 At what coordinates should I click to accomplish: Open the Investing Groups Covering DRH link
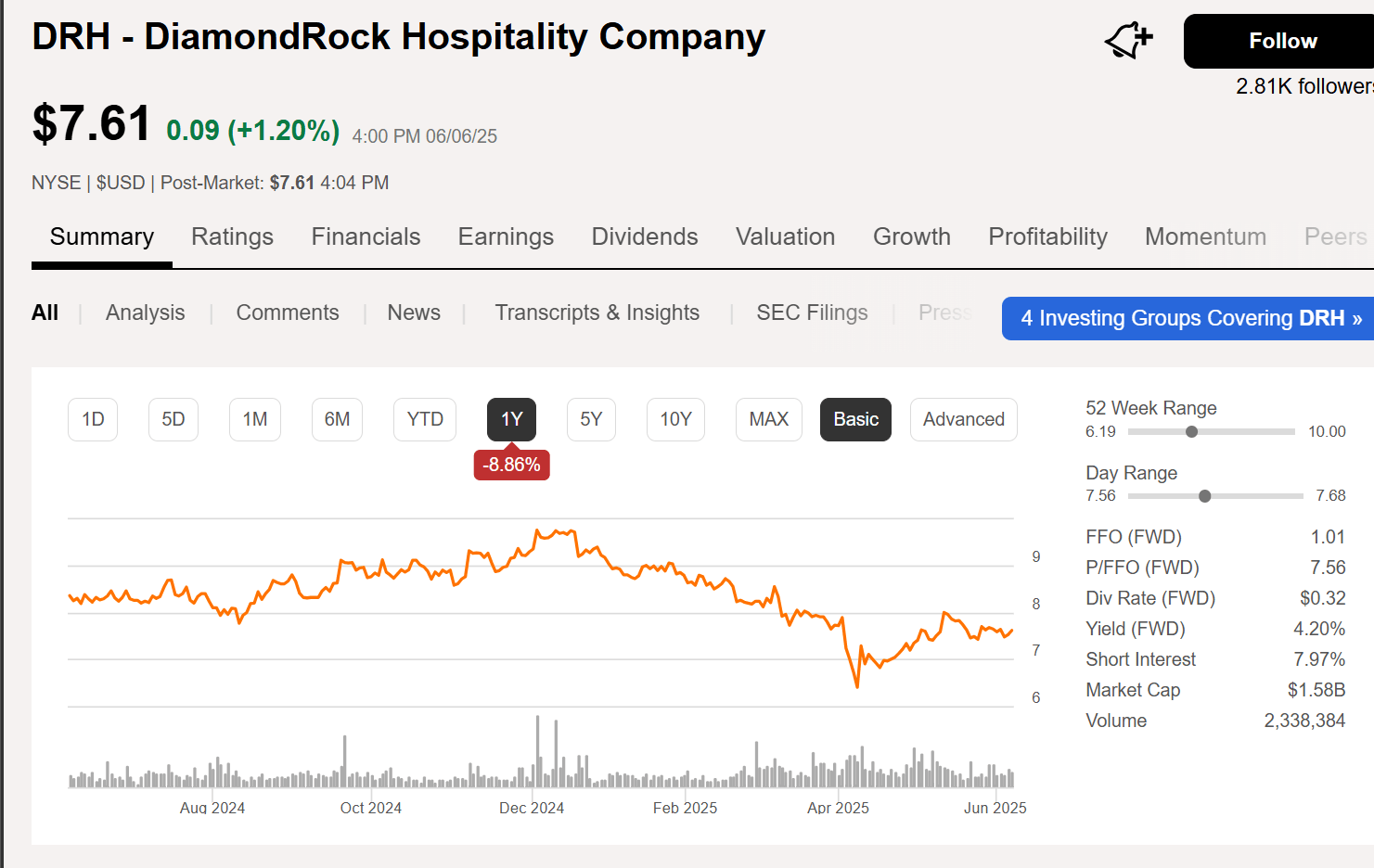[x=1186, y=318]
